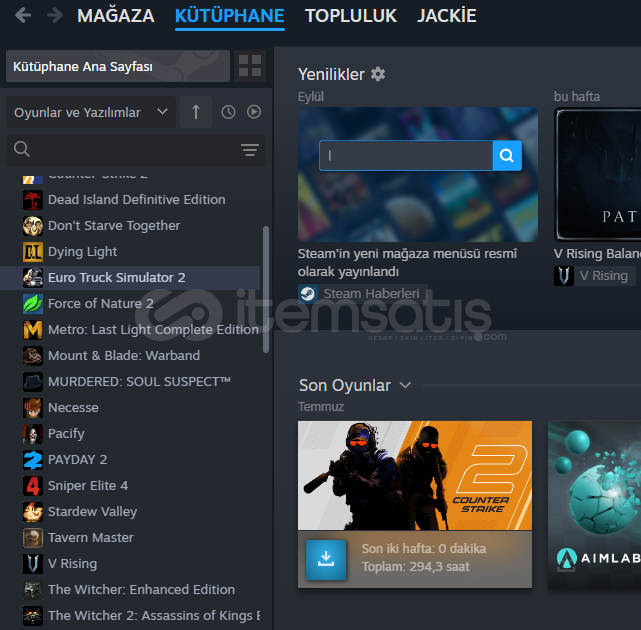
Task: Sort library with the up arrow
Action: point(196,112)
